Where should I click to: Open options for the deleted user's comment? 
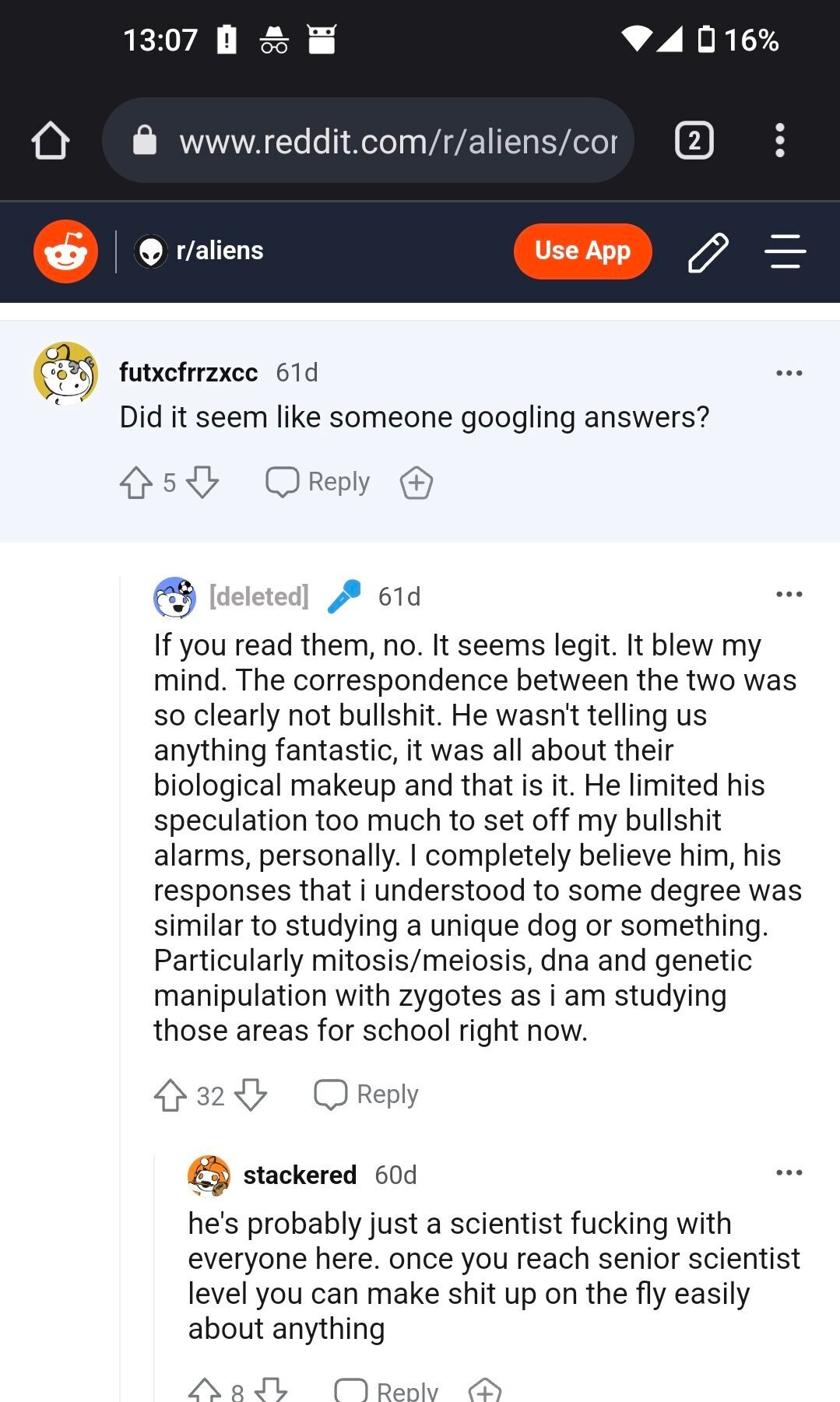pos(789,595)
